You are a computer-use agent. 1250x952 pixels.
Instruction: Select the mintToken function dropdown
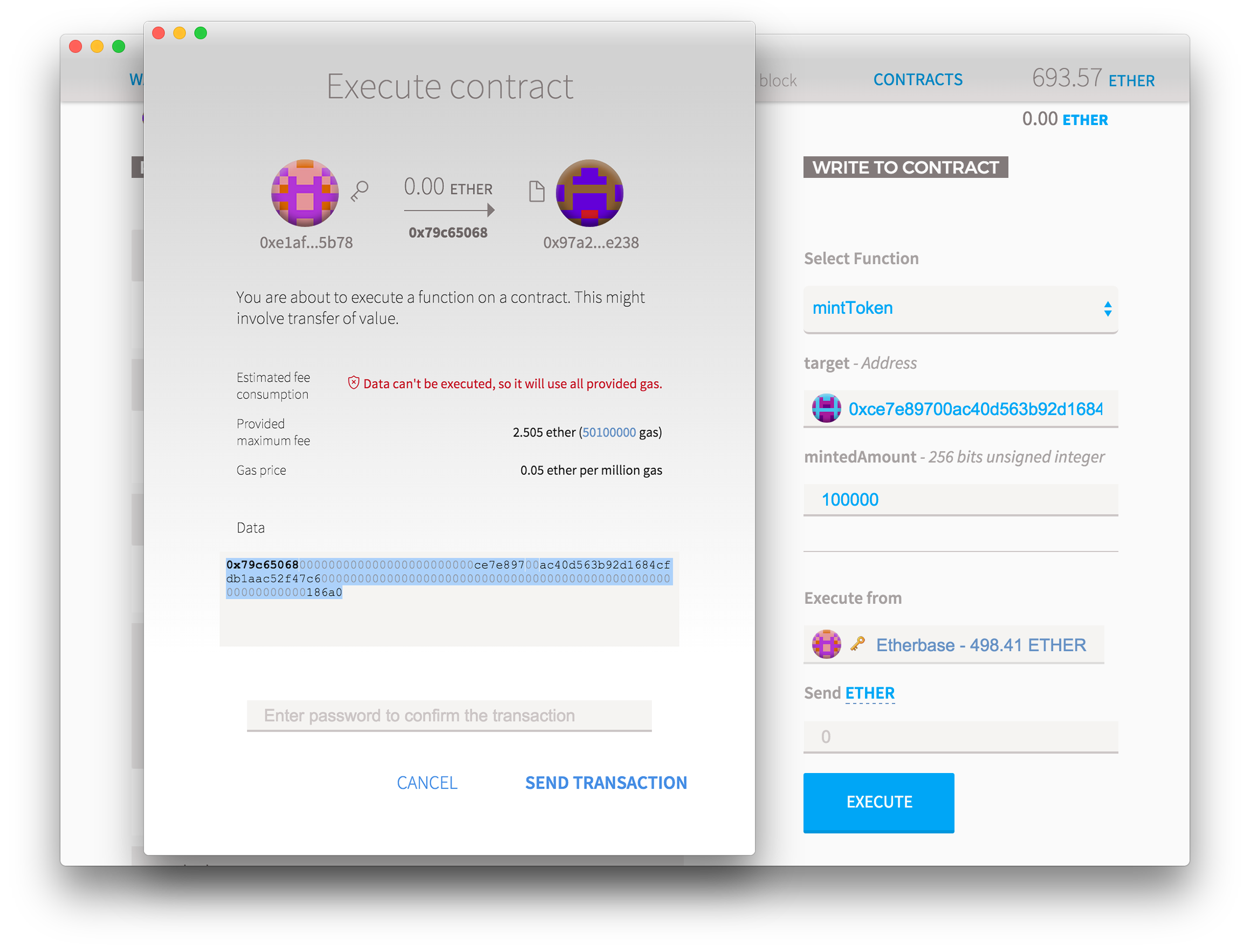(962, 307)
